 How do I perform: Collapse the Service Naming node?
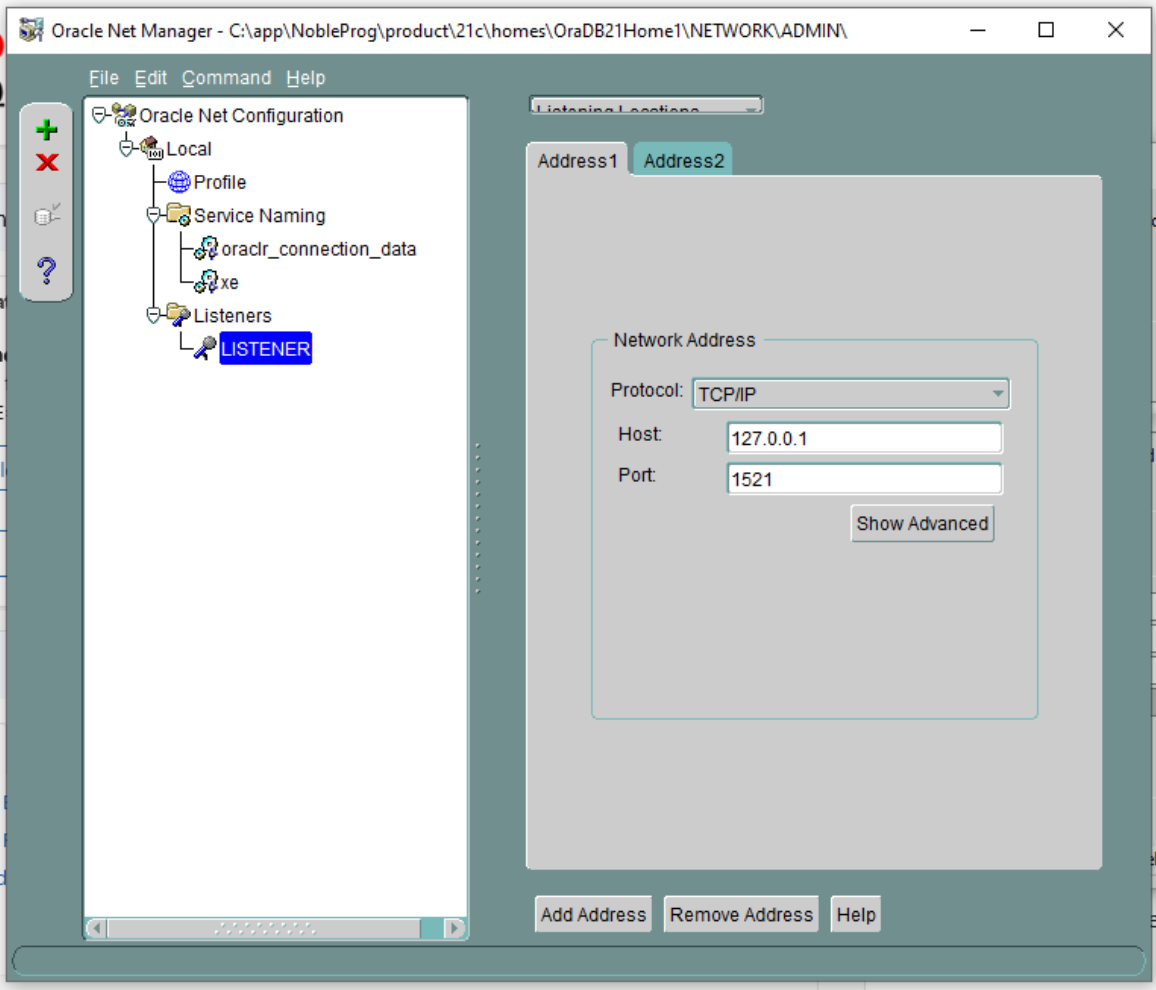[x=153, y=215]
